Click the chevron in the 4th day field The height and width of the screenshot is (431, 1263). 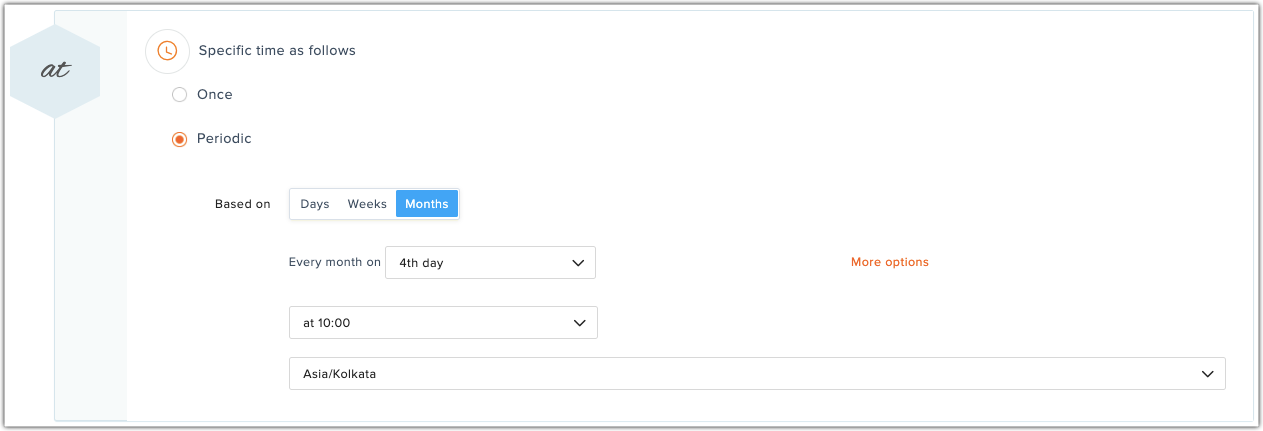click(x=577, y=263)
